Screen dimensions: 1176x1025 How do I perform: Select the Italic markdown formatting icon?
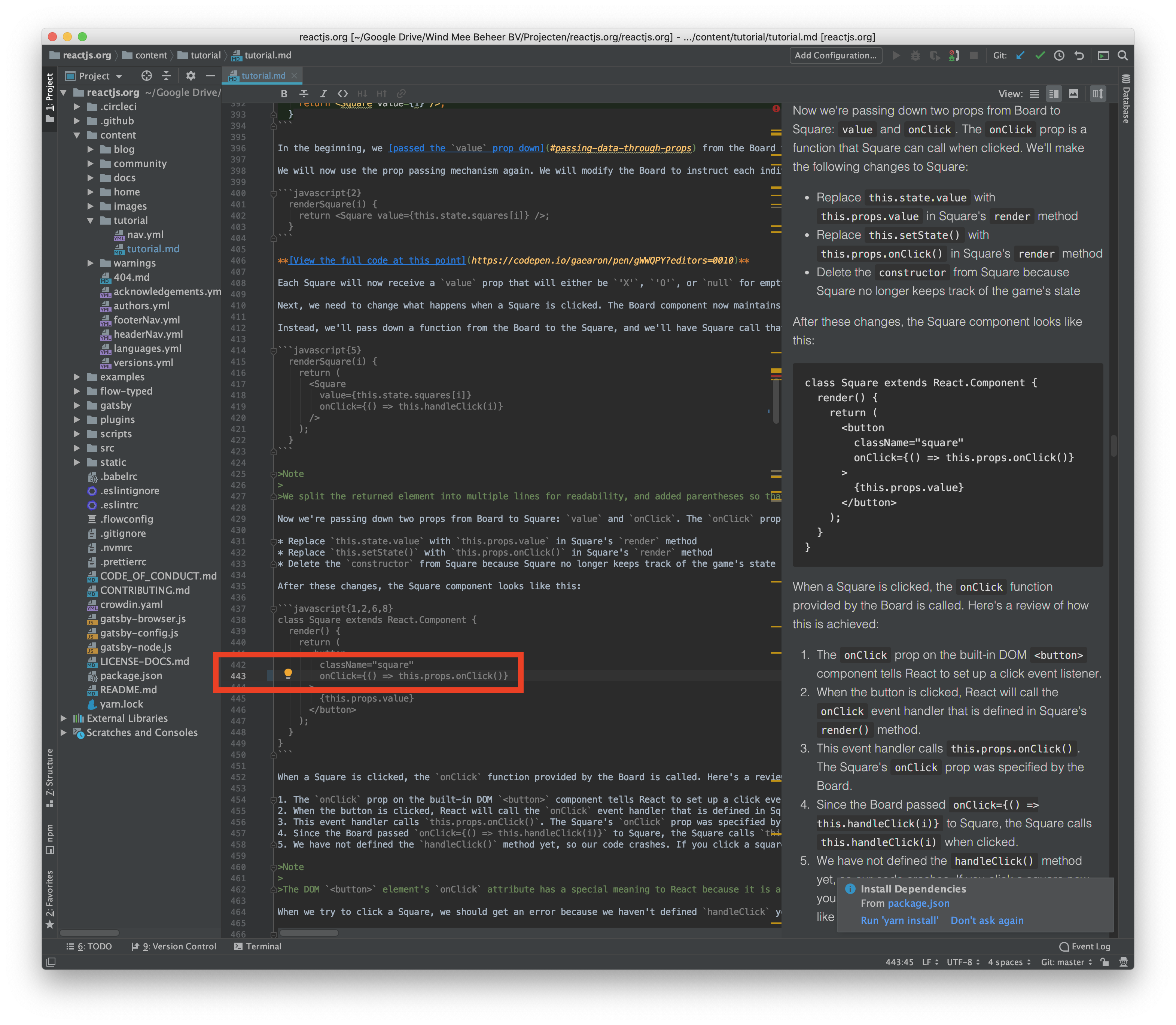[x=324, y=93]
